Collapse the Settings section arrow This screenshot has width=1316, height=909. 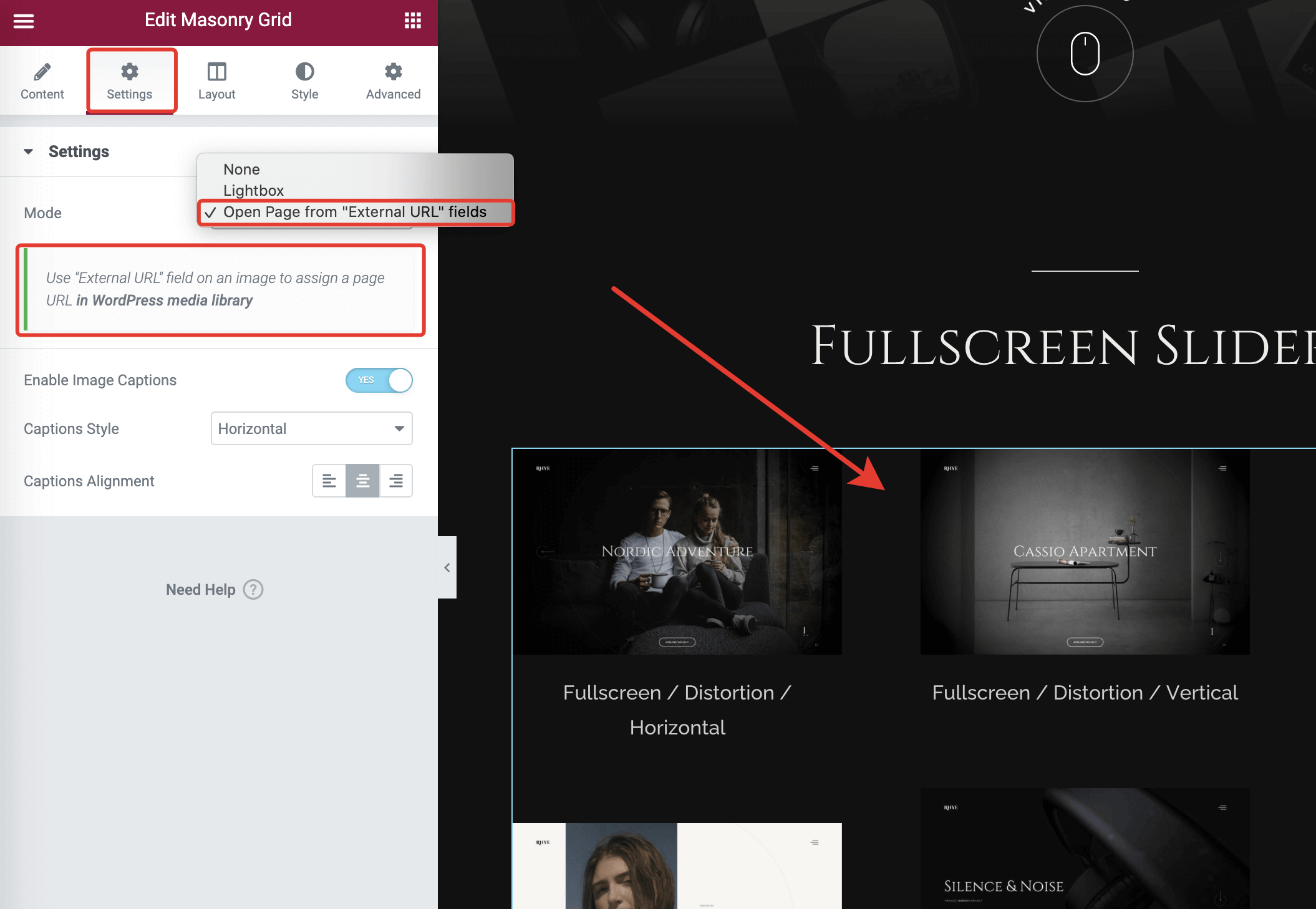tap(28, 151)
